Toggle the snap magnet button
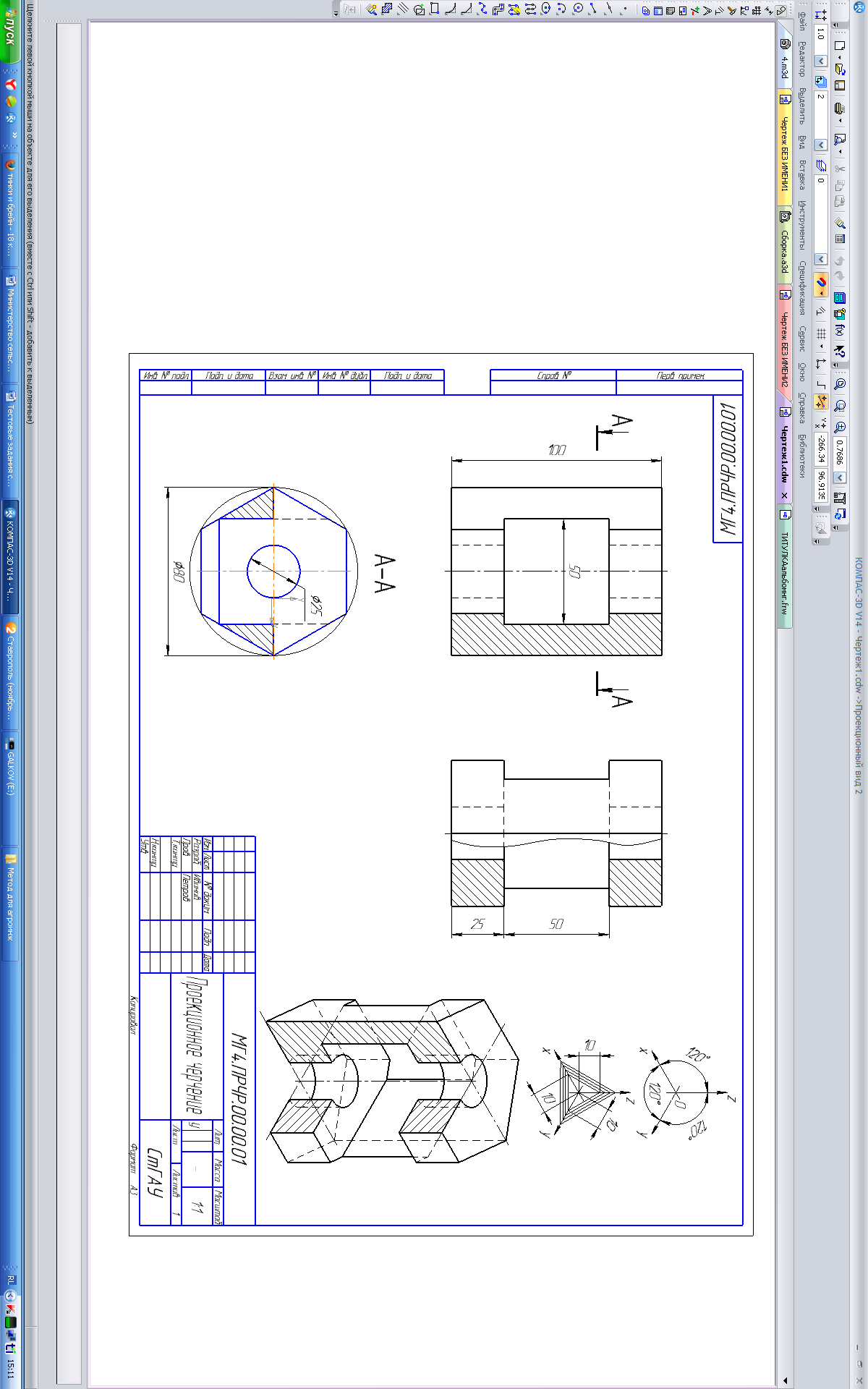 pos(821,284)
